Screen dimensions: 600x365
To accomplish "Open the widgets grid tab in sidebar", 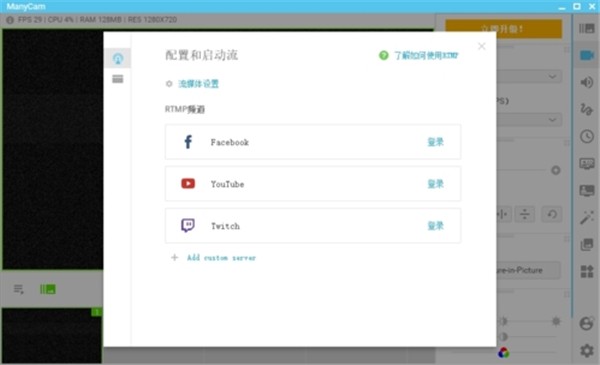I will point(587,271).
